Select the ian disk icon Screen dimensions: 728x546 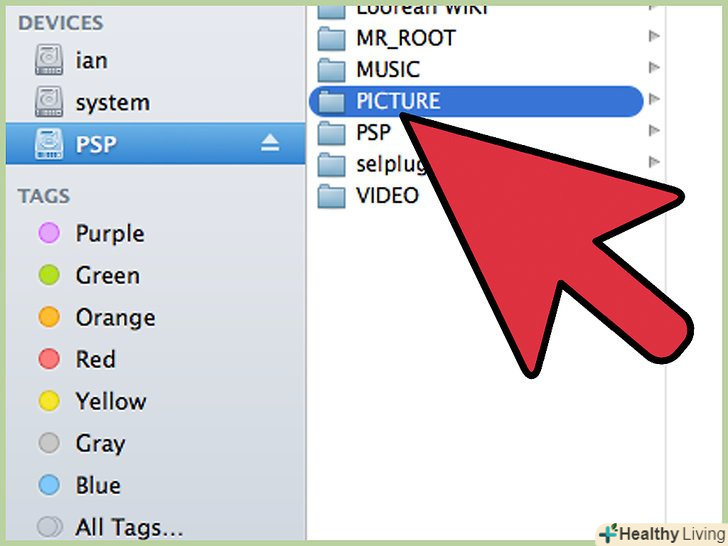point(49,60)
